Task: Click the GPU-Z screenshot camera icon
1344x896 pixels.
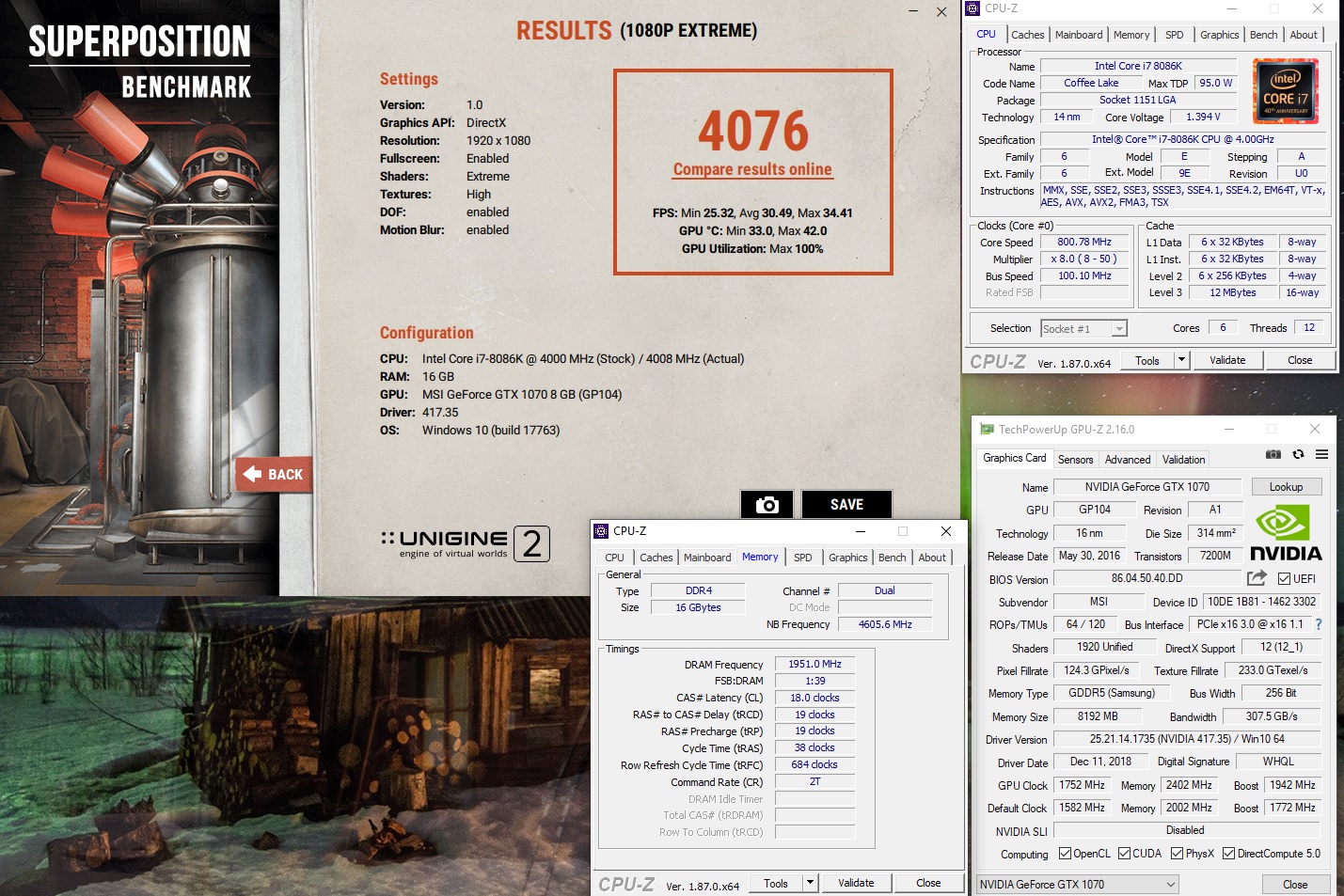Action: click(1273, 454)
